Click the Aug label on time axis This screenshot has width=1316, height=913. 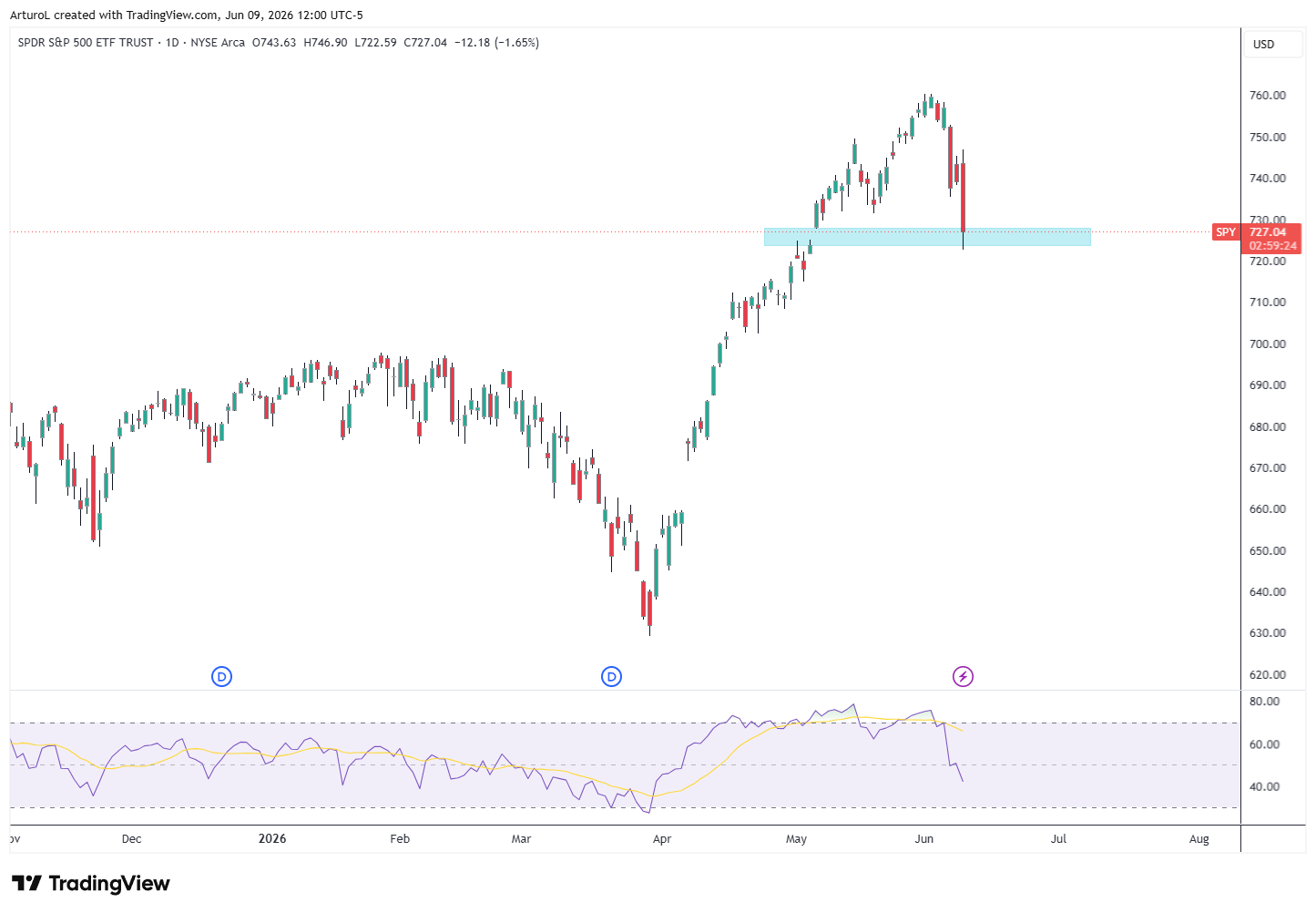click(x=1199, y=839)
